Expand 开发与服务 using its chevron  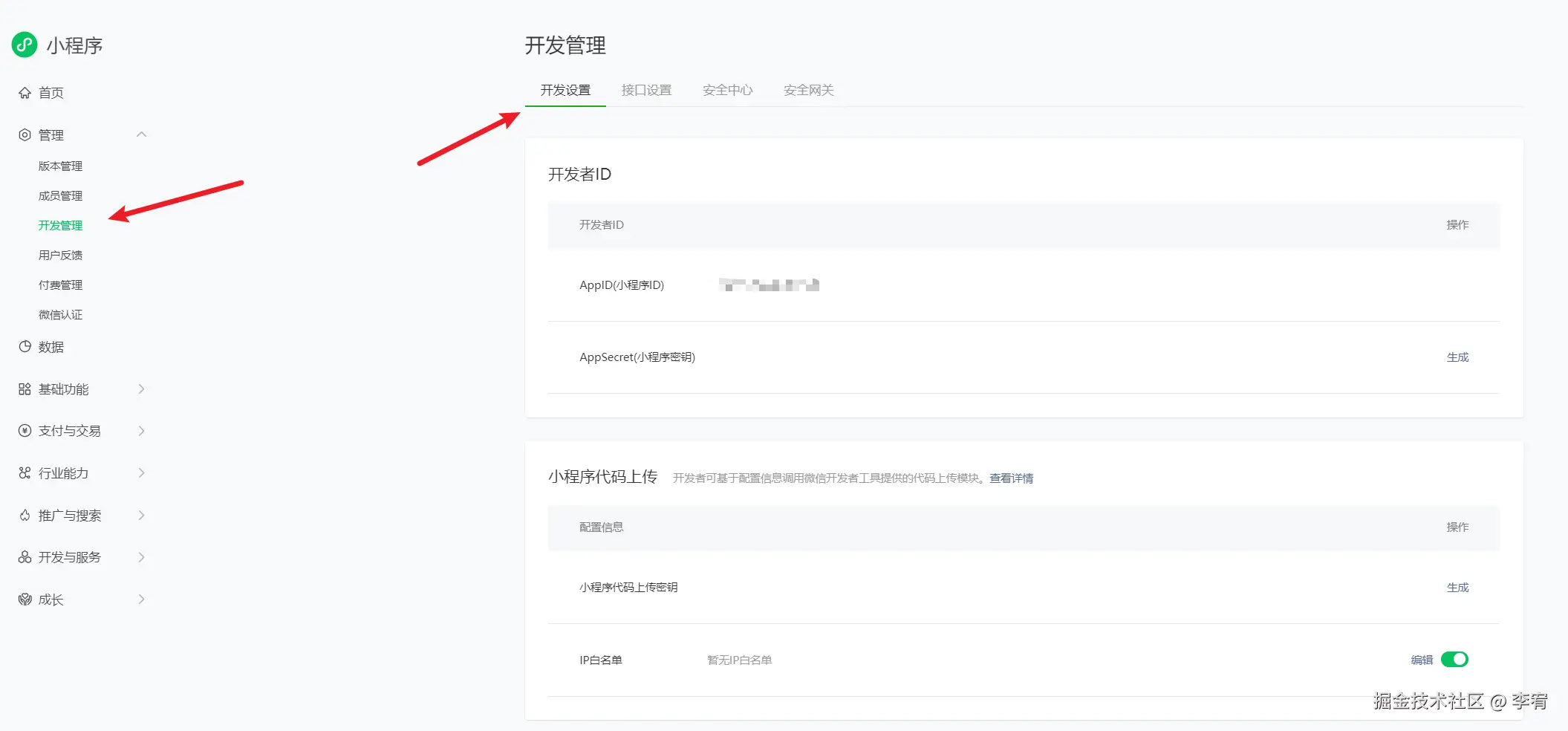click(141, 557)
